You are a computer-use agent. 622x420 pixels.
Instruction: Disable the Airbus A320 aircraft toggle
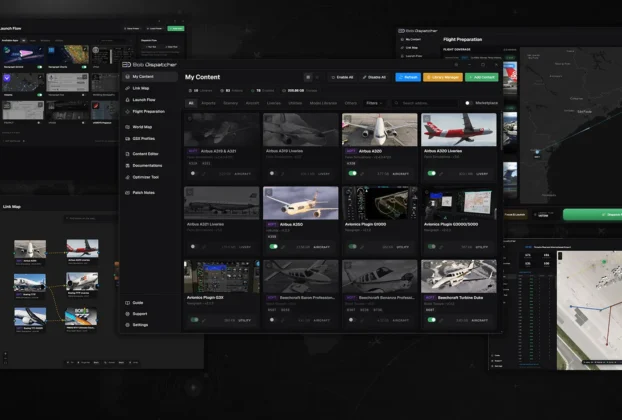tap(352, 173)
